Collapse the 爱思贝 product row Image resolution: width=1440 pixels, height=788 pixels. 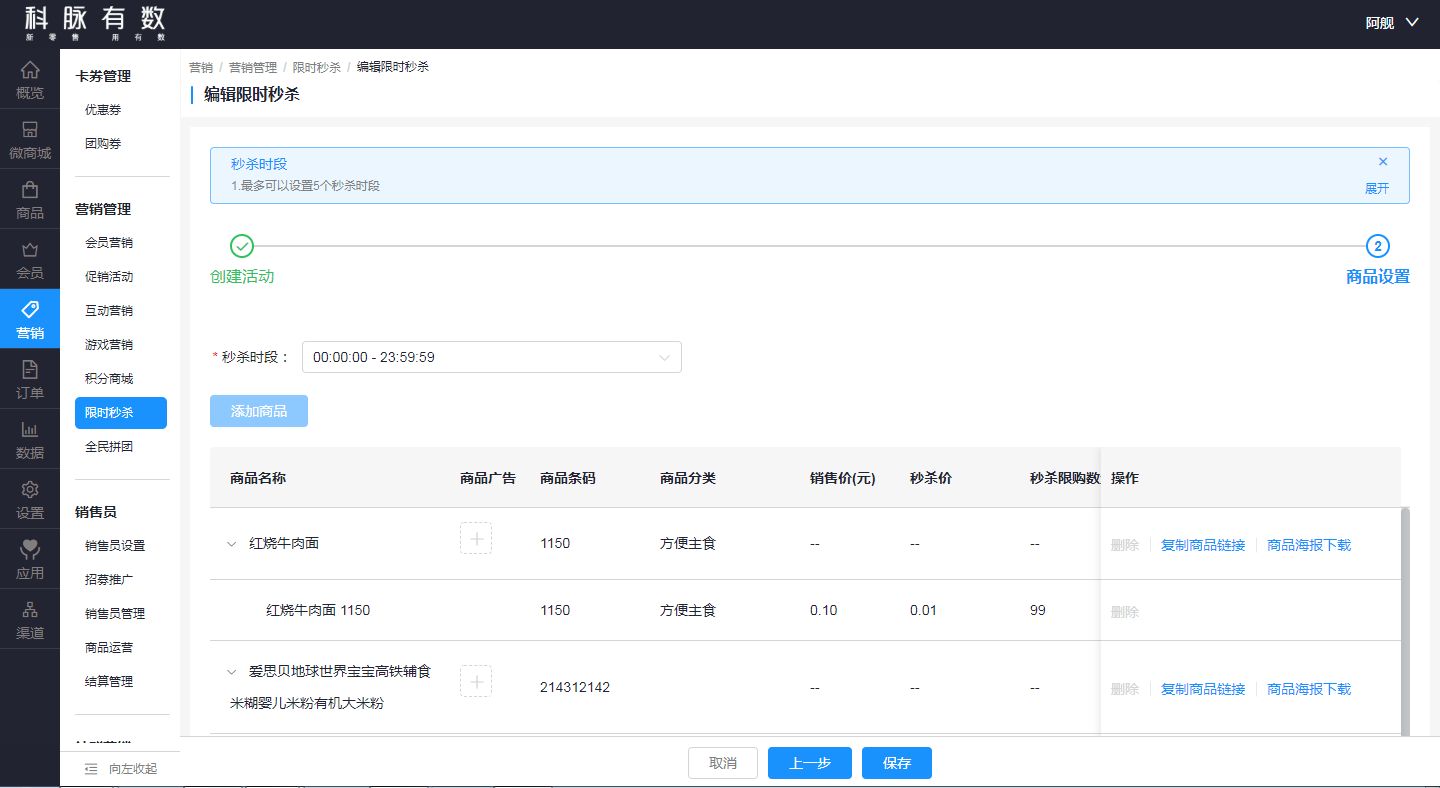pyautogui.click(x=232, y=672)
